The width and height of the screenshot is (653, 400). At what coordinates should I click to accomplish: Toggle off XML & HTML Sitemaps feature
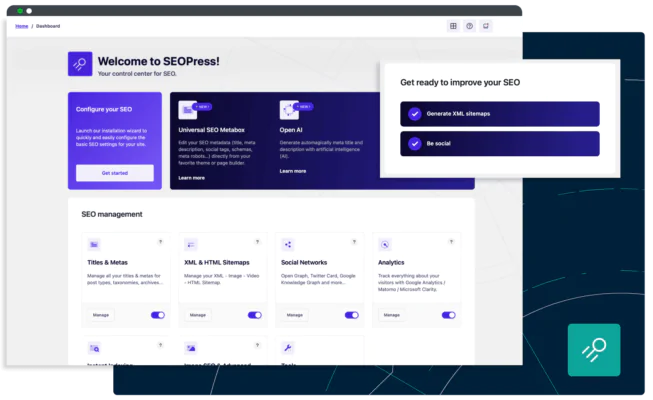pyautogui.click(x=255, y=315)
